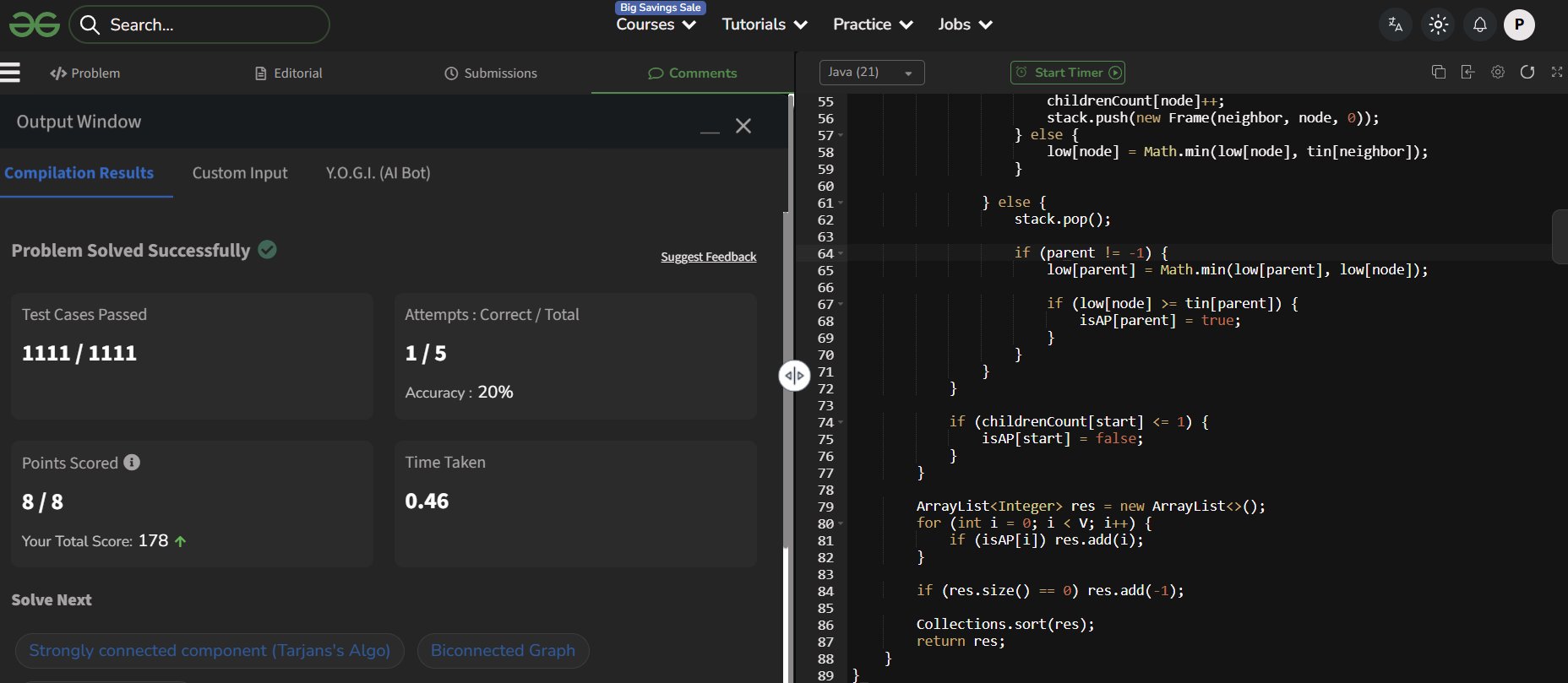Click the hamburger menu icon
1568x683 pixels.
[10, 73]
